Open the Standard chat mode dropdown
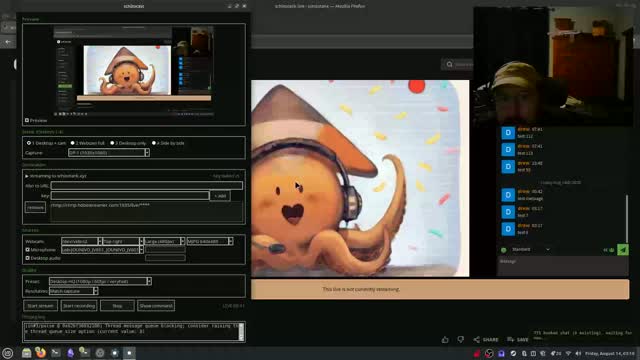The height and width of the screenshot is (360, 640). pos(531,249)
